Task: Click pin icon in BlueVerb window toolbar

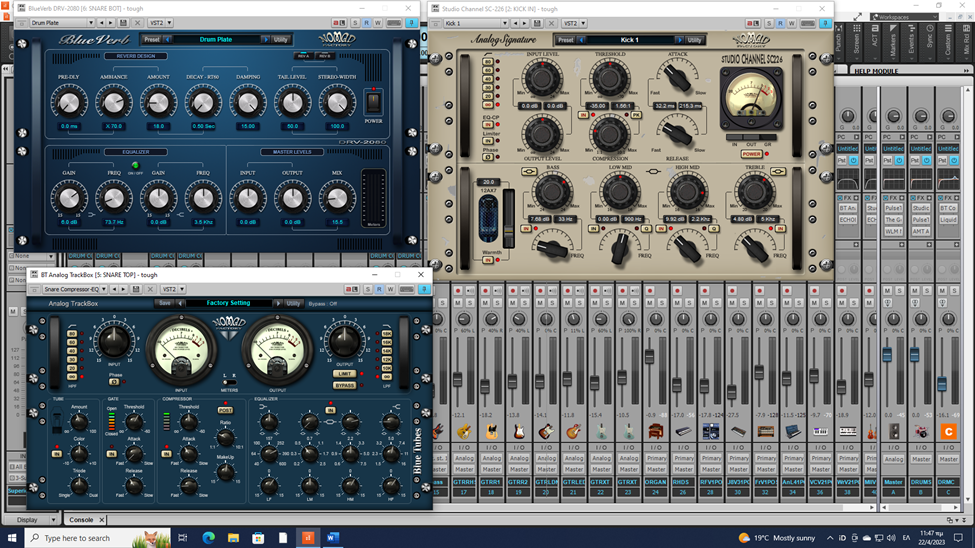Action: [412, 23]
